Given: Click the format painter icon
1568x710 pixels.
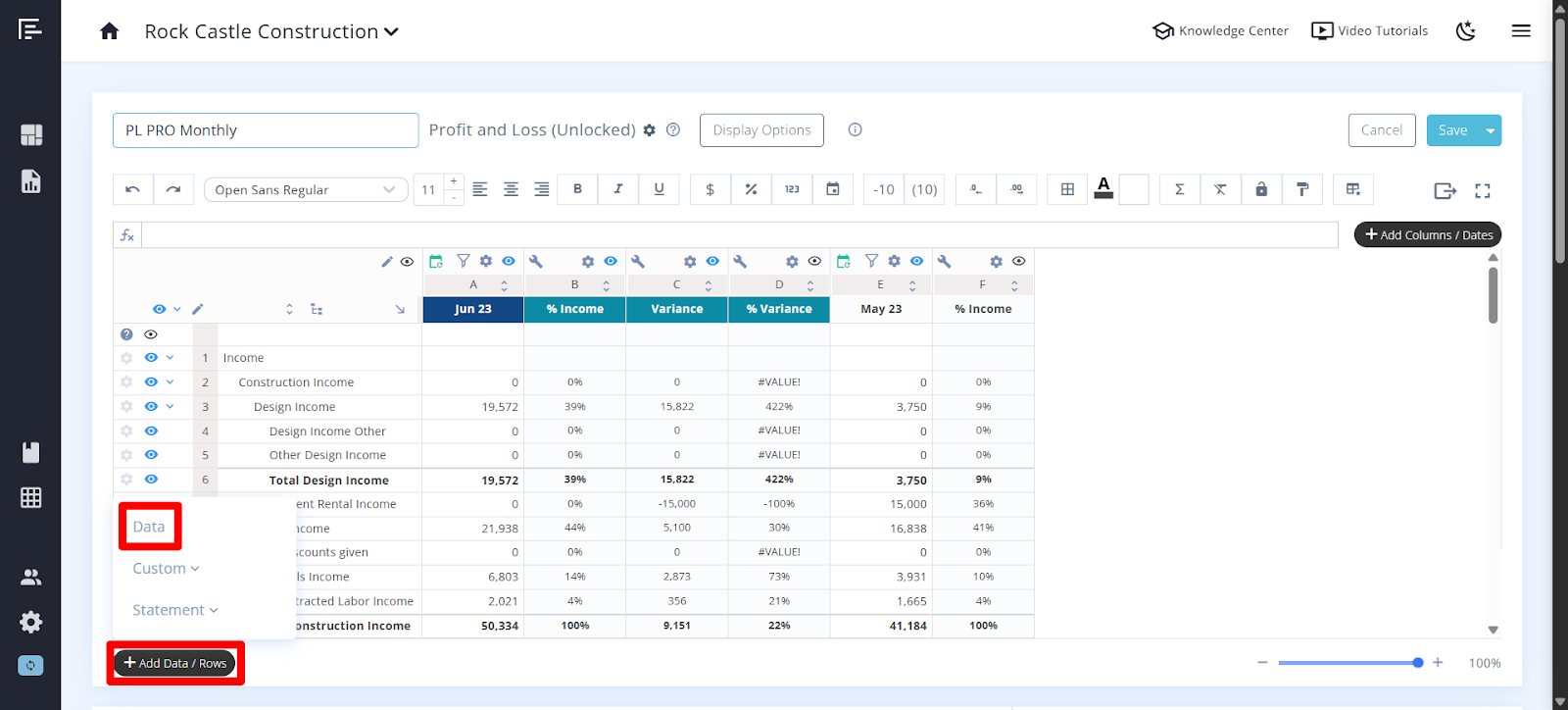Looking at the screenshot, I should pyautogui.click(x=1302, y=189).
